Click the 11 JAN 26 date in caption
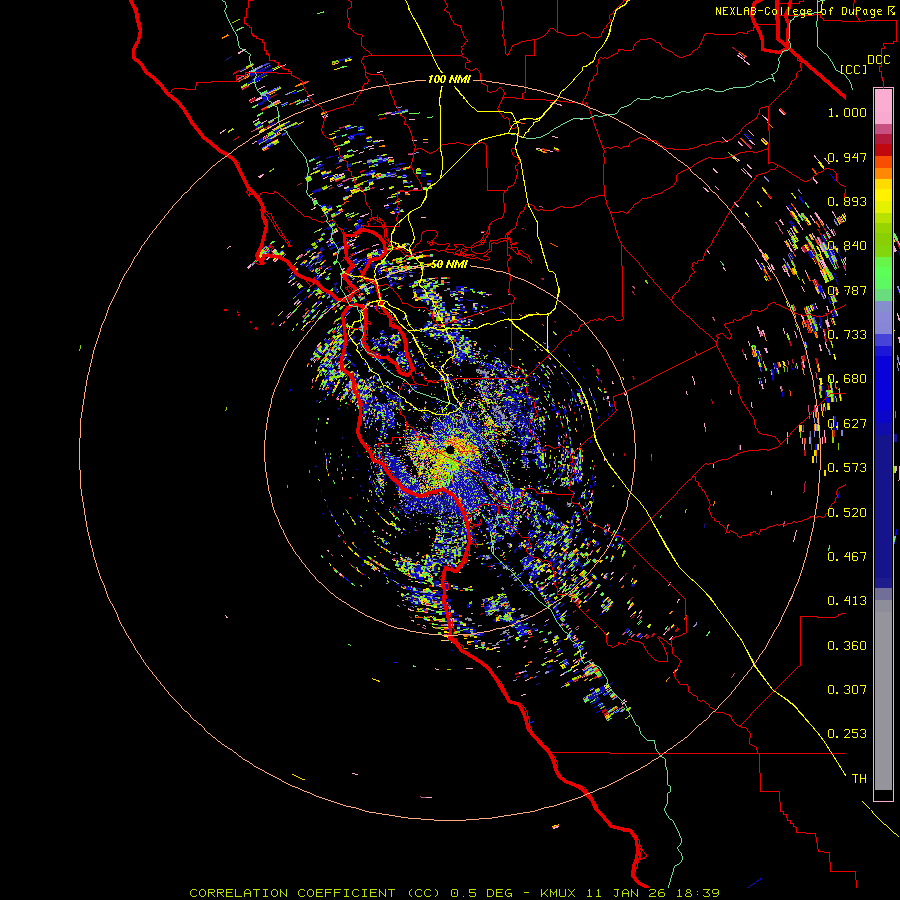 (x=628, y=893)
